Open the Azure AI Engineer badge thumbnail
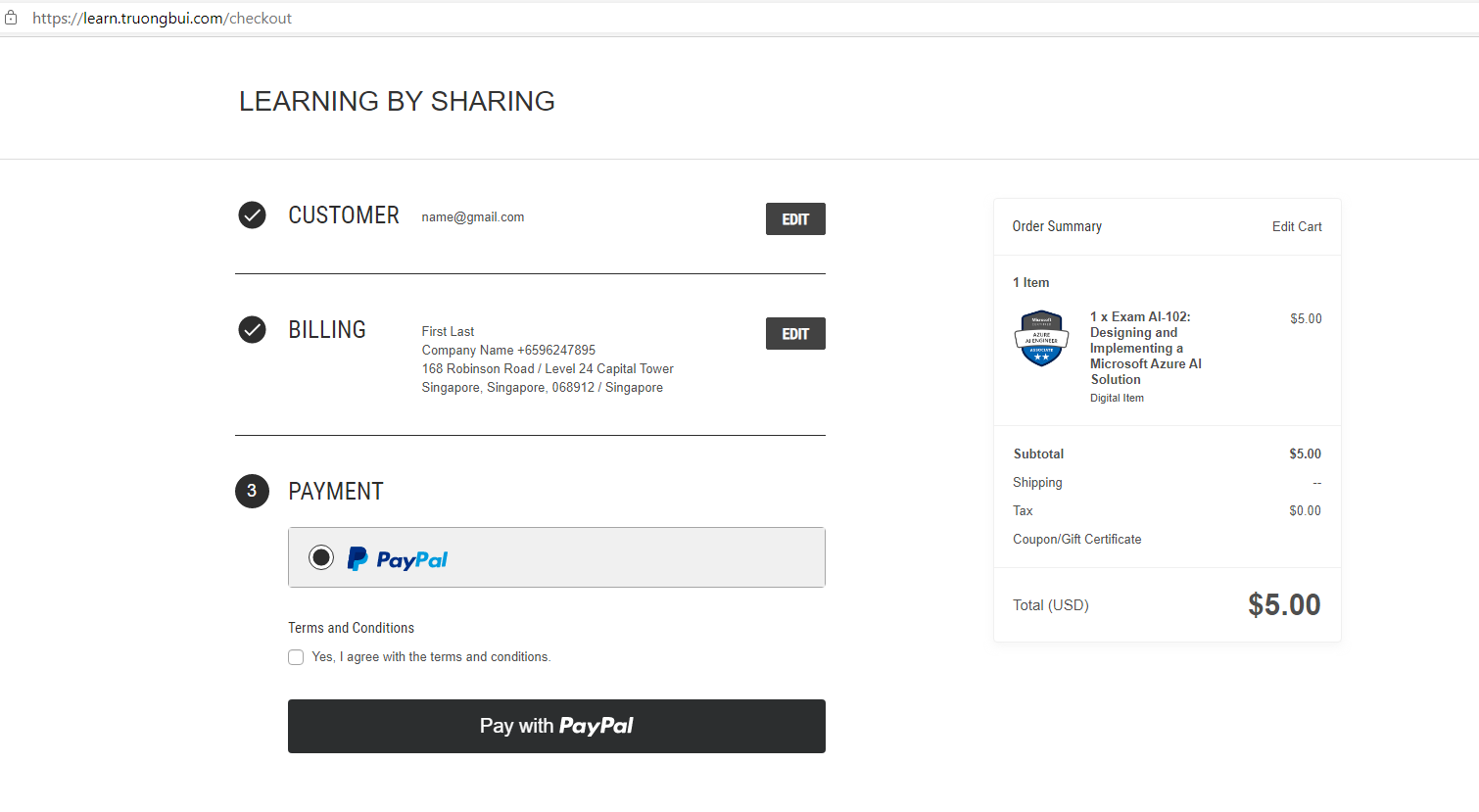The height and width of the screenshot is (812, 1479). 1041,338
